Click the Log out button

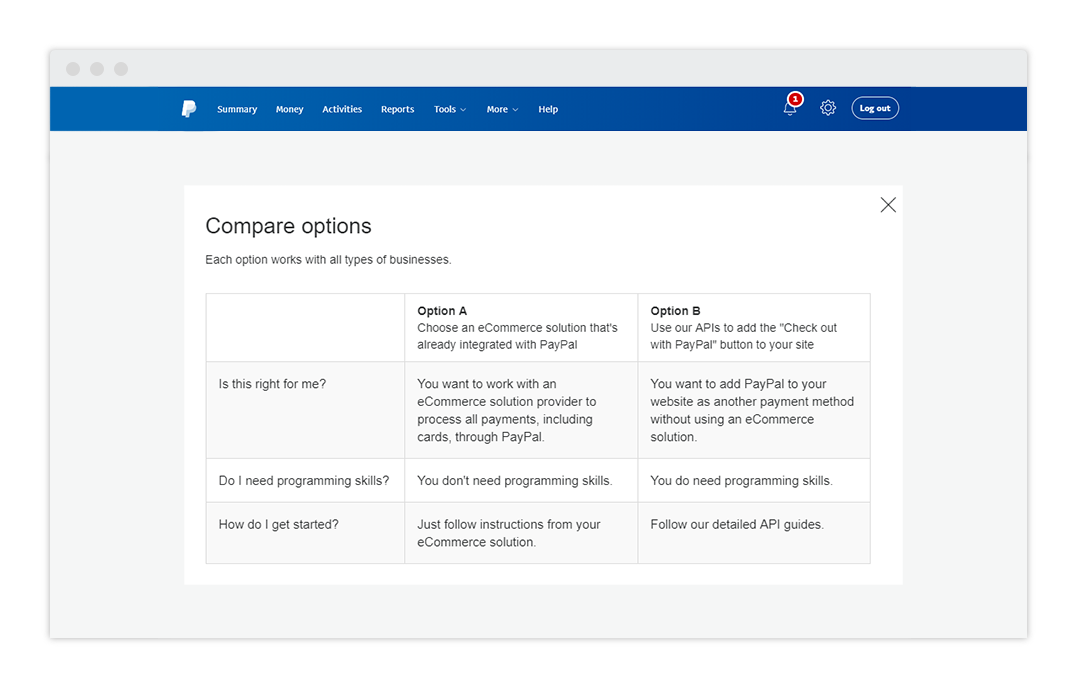(875, 108)
